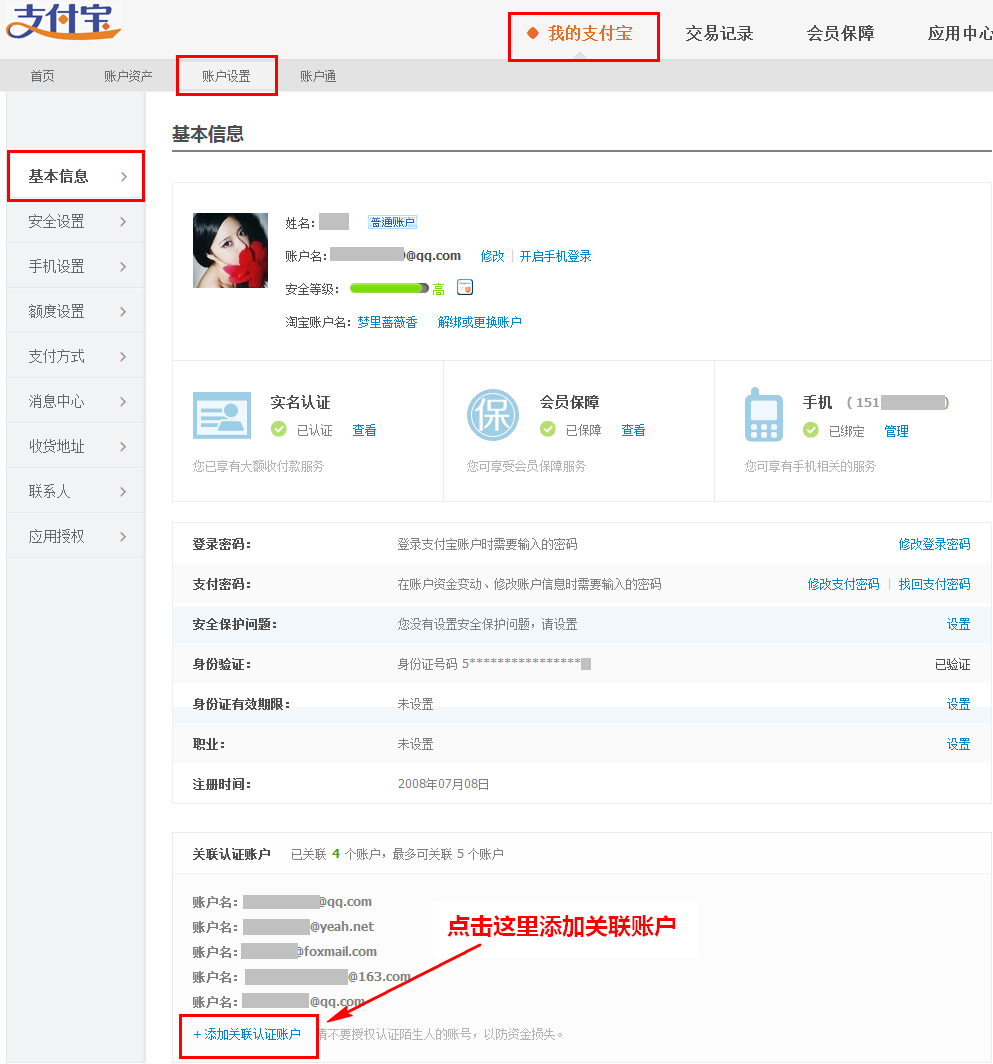Click the 实名认证 ID card icon
993x1064 pixels.
point(222,415)
